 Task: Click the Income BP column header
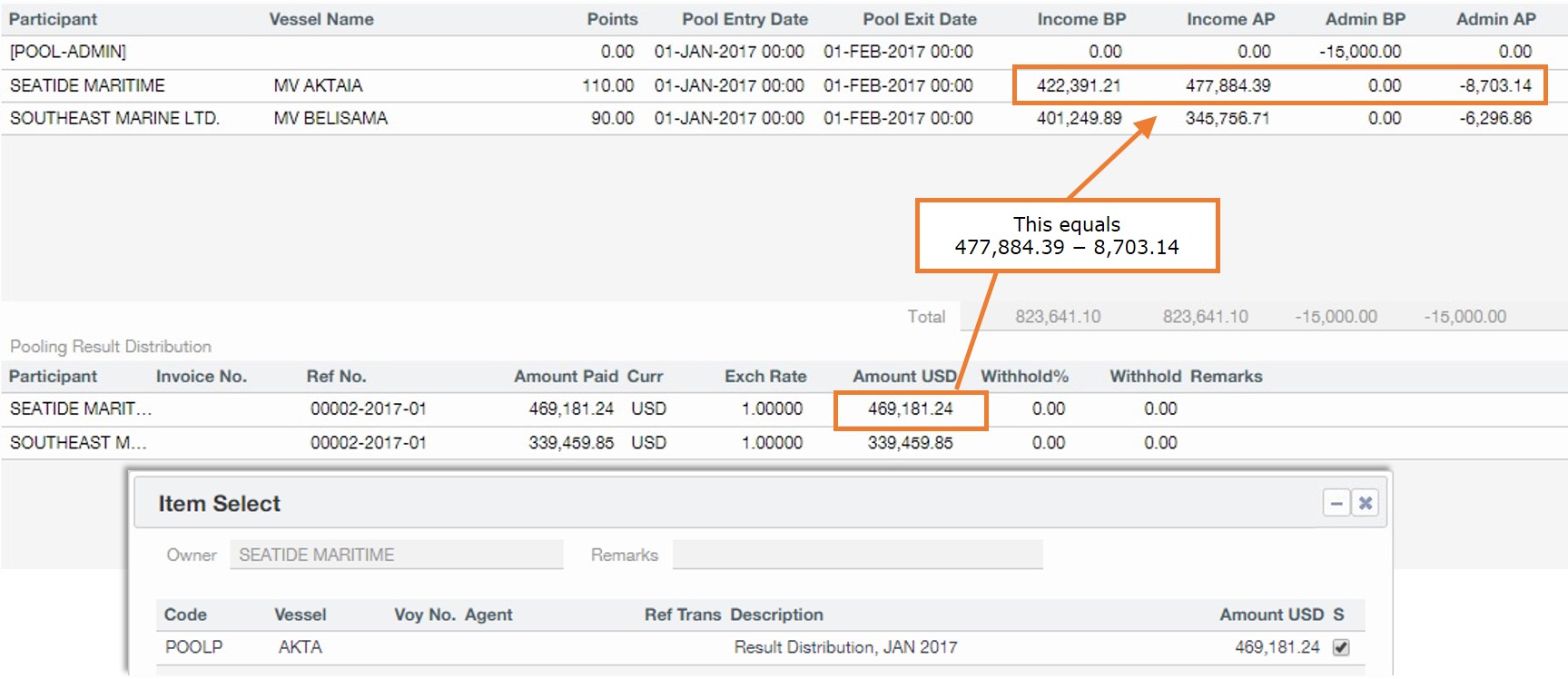(x=1080, y=19)
